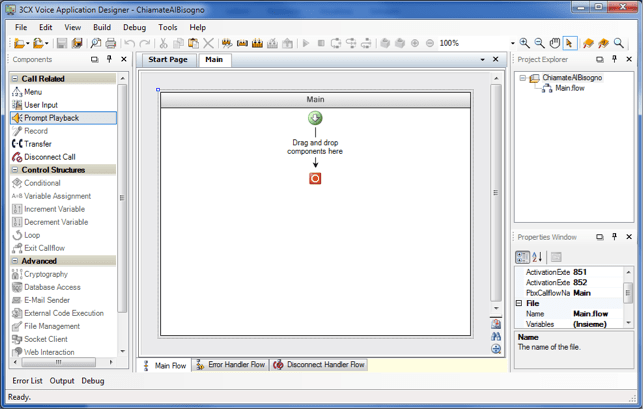This screenshot has width=643, height=409.
Task: Open the document tabs list dropdown
Action: click(x=482, y=59)
